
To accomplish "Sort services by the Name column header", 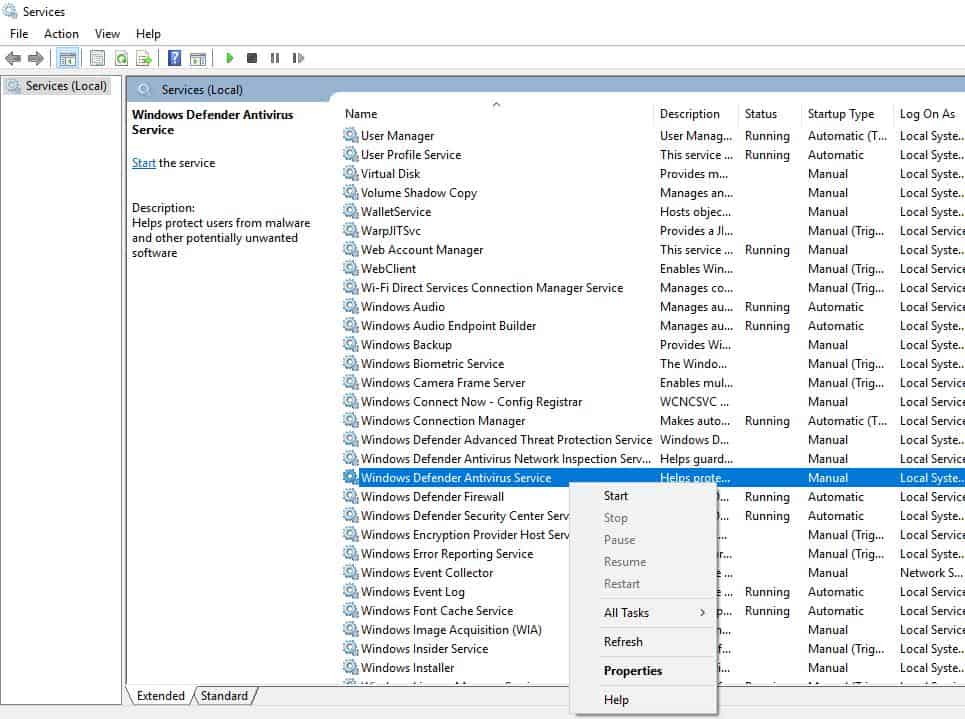I will (361, 114).
